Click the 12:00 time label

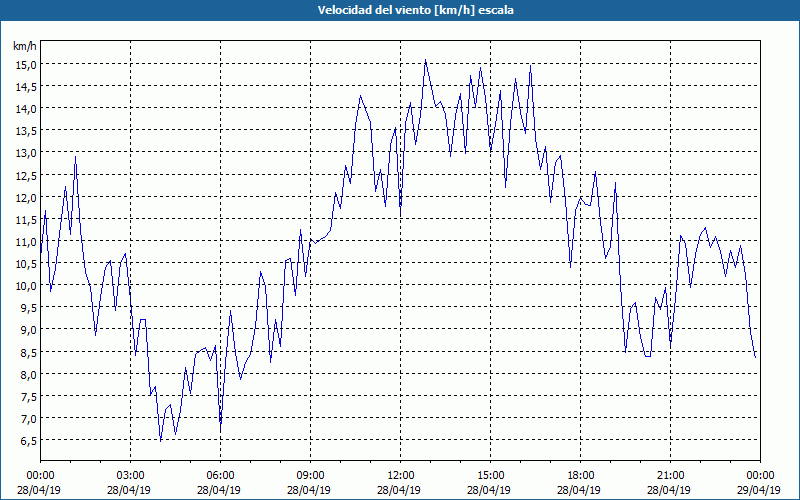click(401, 476)
